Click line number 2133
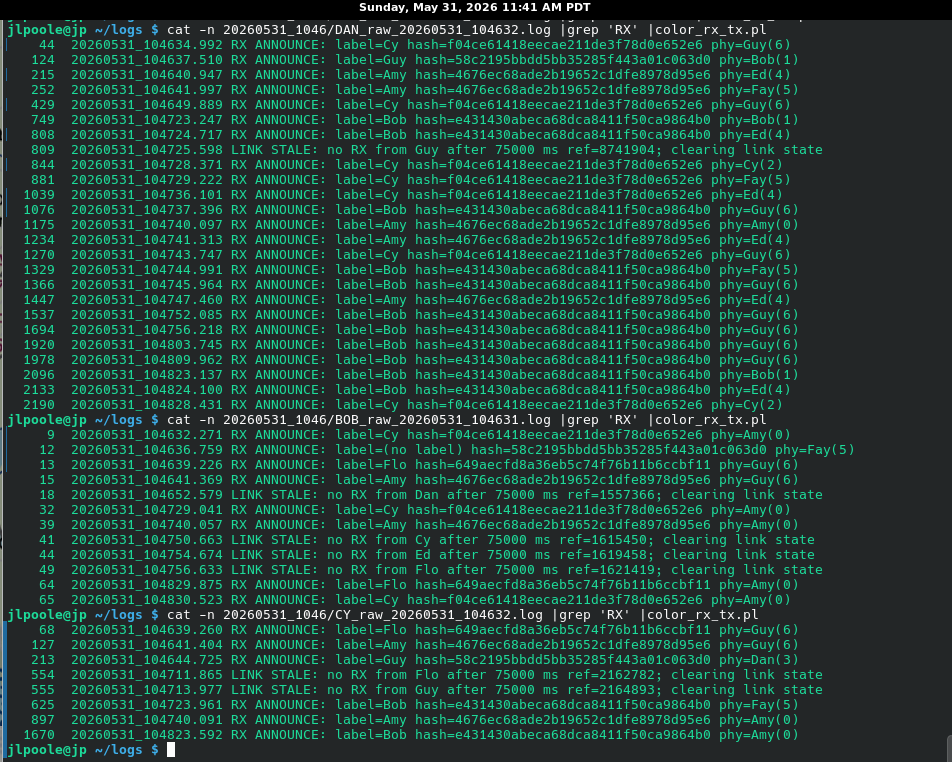This screenshot has width=952, height=762. 39,390
